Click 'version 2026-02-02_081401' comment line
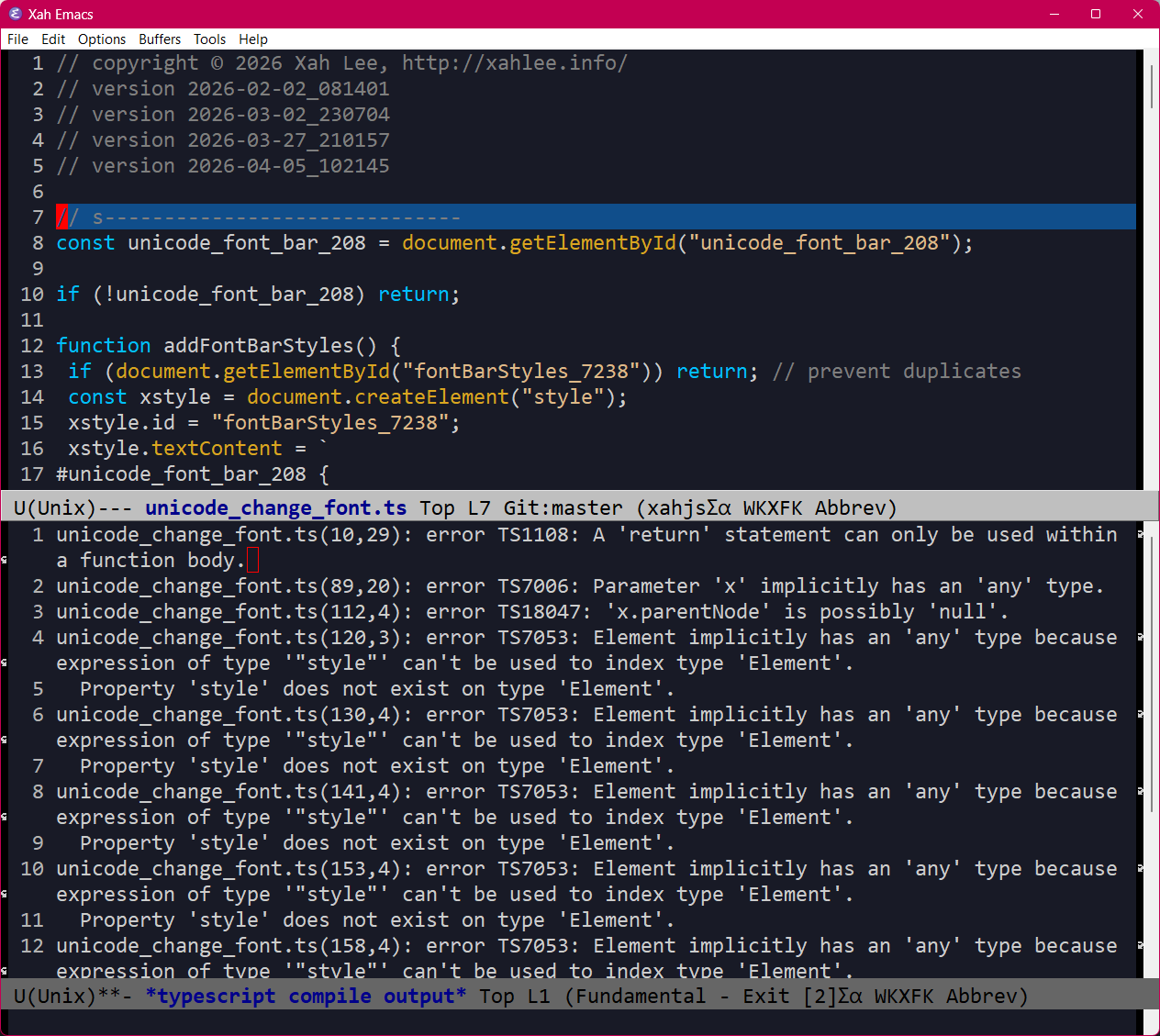The image size is (1160, 1036). [x=223, y=89]
